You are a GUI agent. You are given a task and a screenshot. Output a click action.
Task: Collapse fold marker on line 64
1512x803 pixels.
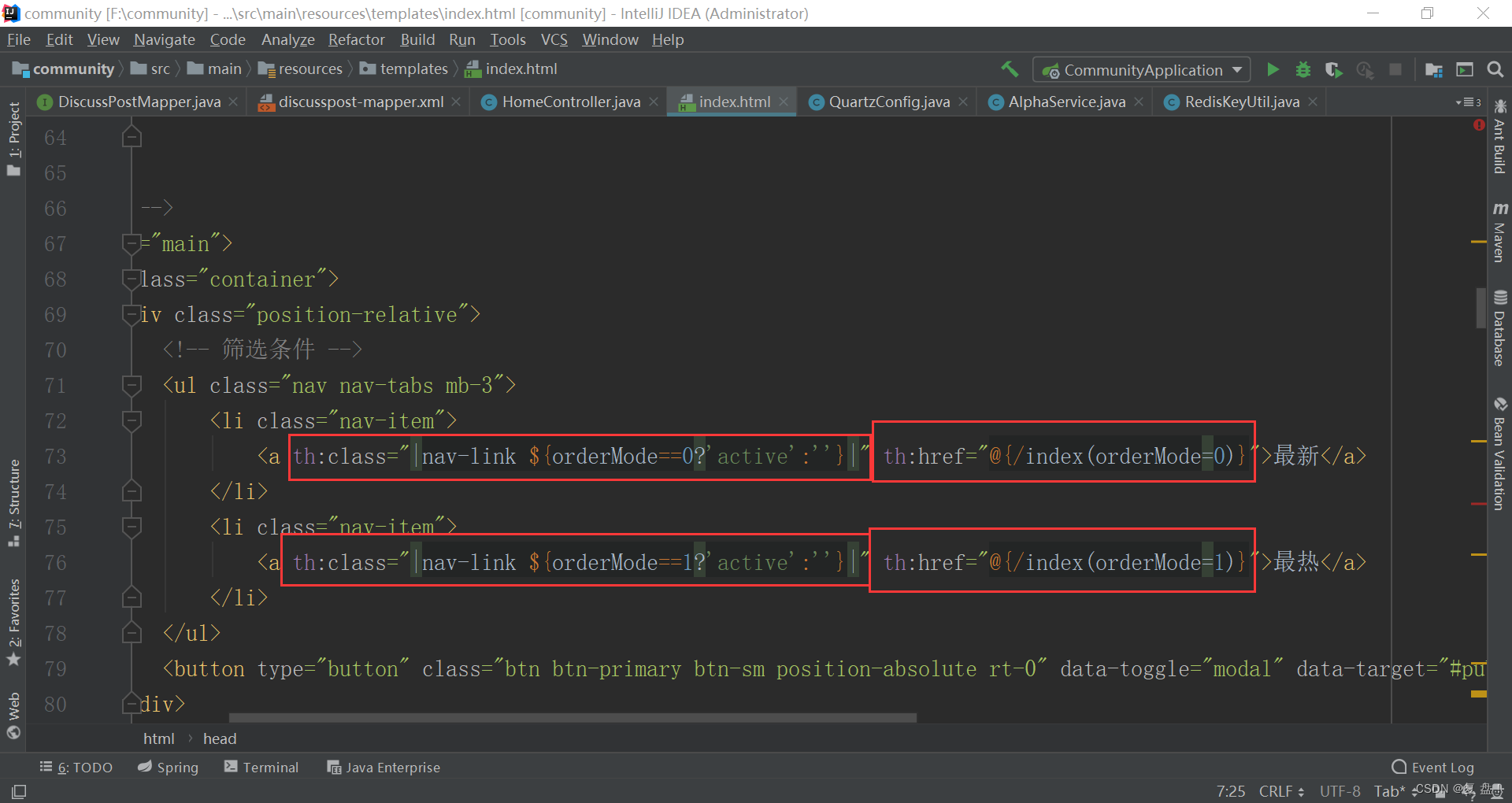point(132,138)
